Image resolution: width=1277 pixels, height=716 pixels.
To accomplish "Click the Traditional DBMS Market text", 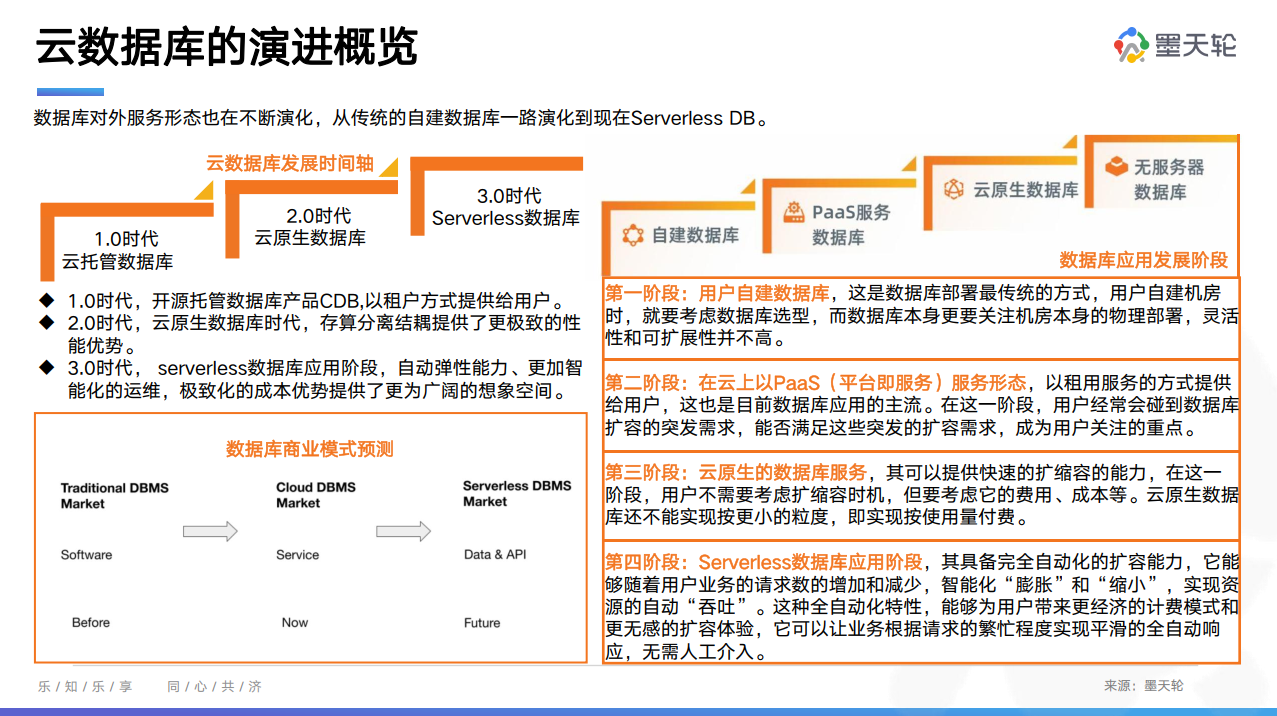I will tap(115, 496).
